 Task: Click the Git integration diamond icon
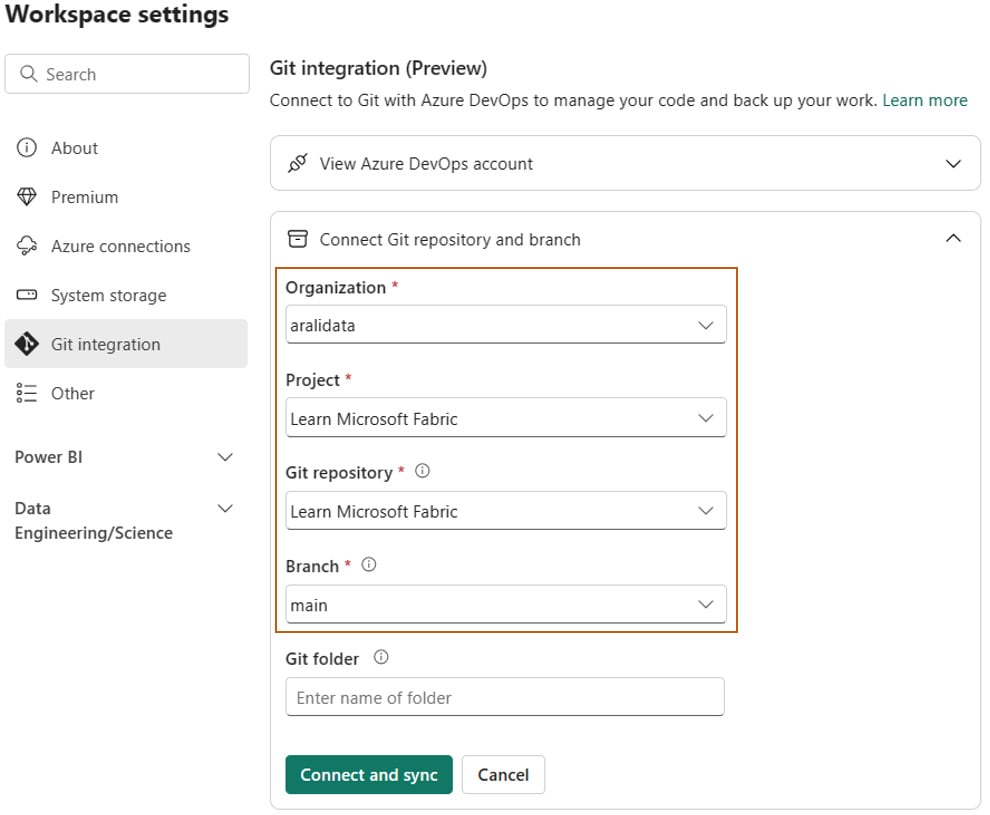27,344
